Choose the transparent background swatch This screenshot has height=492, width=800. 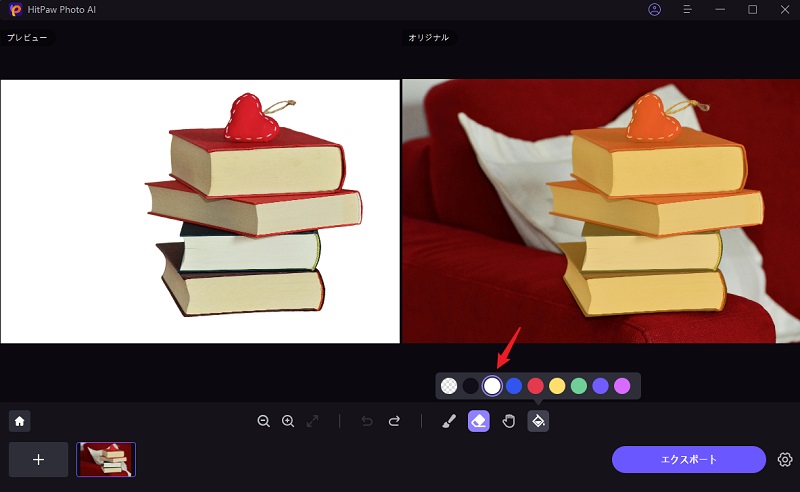[x=449, y=386]
